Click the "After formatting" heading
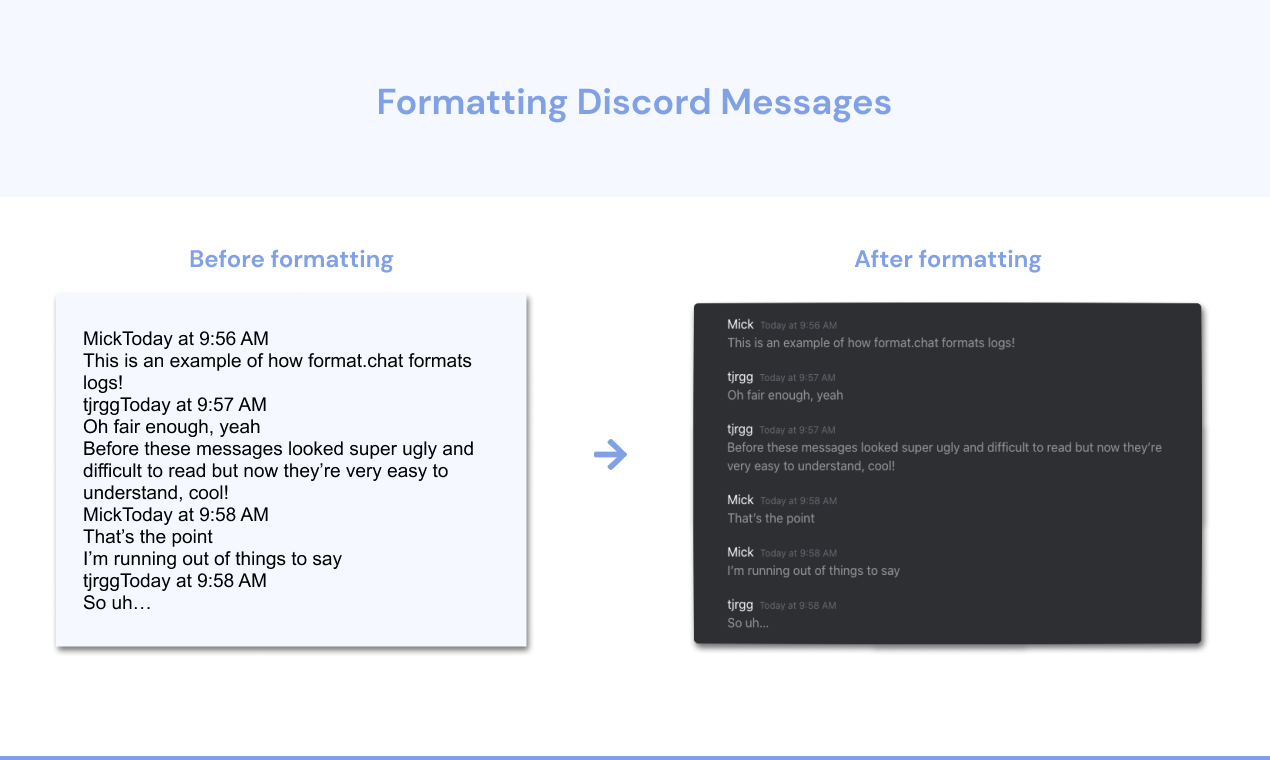The height and width of the screenshot is (760, 1270). (x=948, y=260)
